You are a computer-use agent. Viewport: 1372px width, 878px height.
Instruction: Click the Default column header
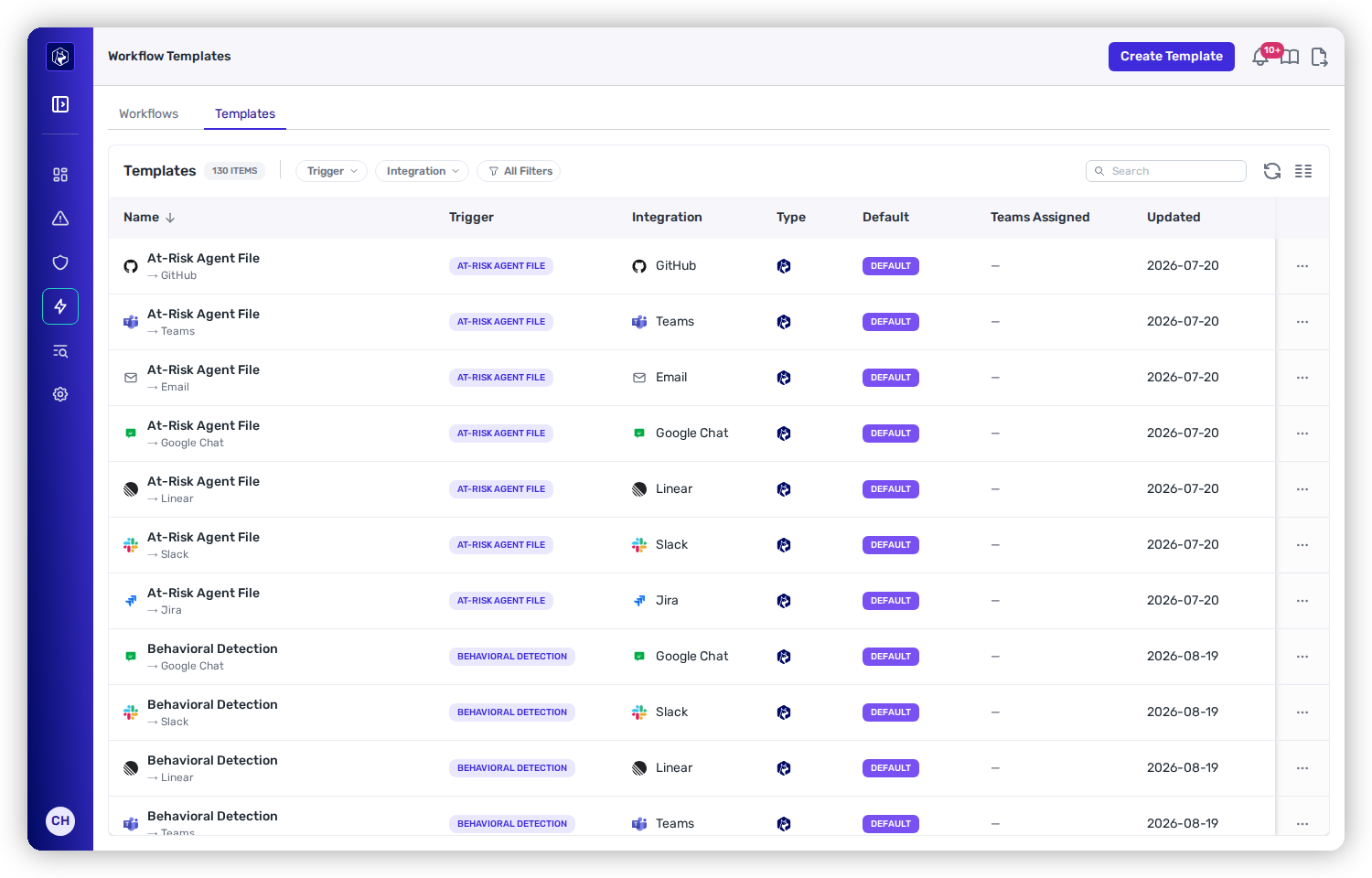click(885, 218)
